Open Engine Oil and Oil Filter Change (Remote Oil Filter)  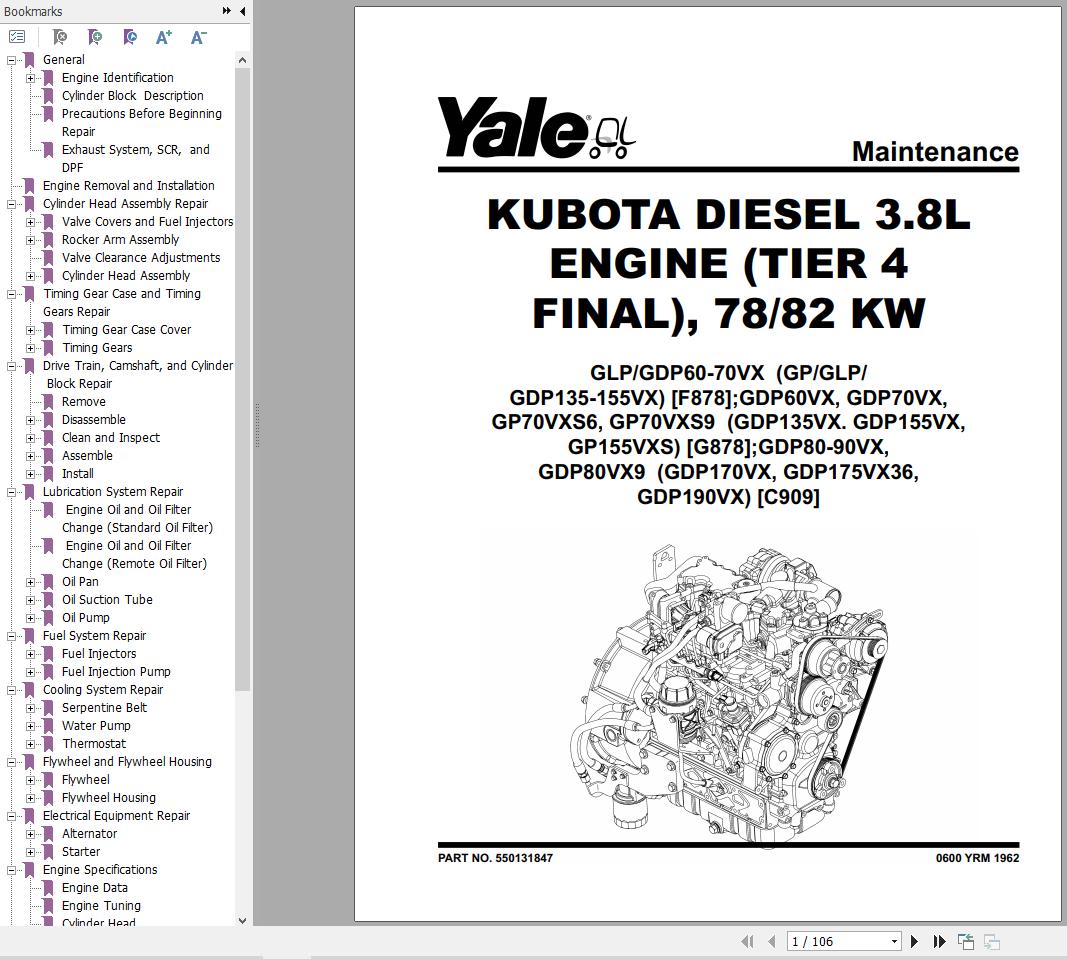pyautogui.click(x=135, y=555)
